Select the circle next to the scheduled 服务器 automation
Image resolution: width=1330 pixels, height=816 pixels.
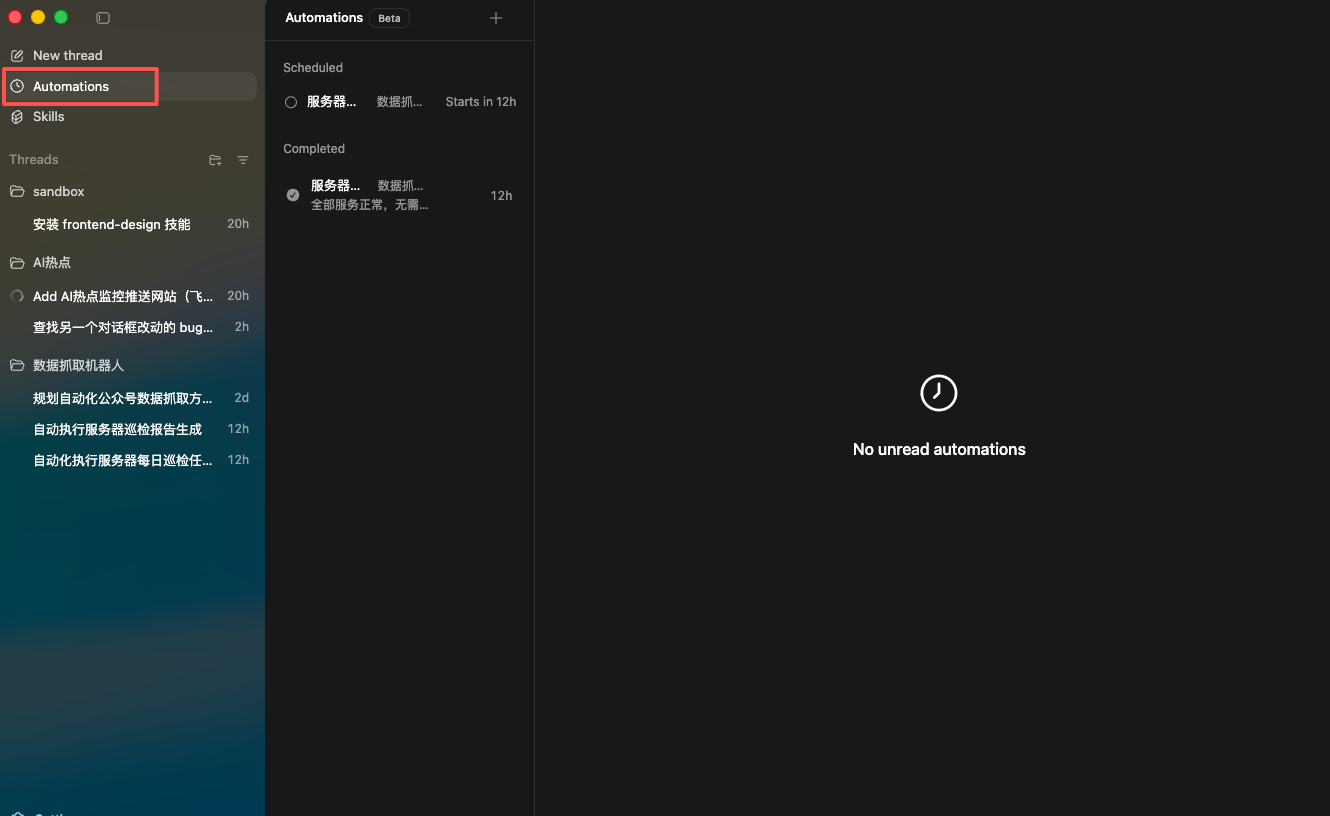[291, 101]
